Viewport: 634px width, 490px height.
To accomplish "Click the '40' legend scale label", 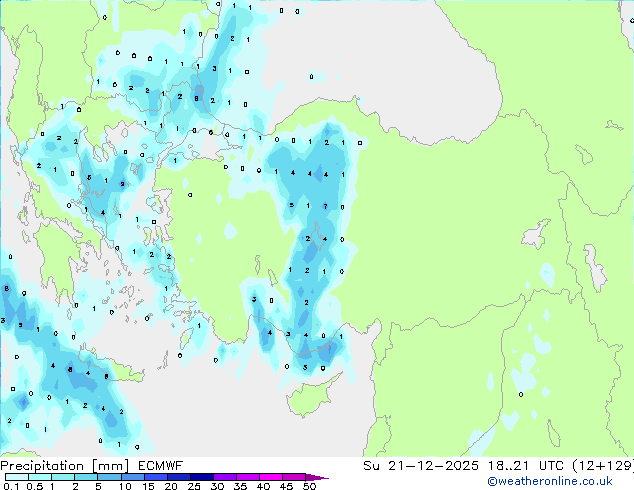I will 263,486.
